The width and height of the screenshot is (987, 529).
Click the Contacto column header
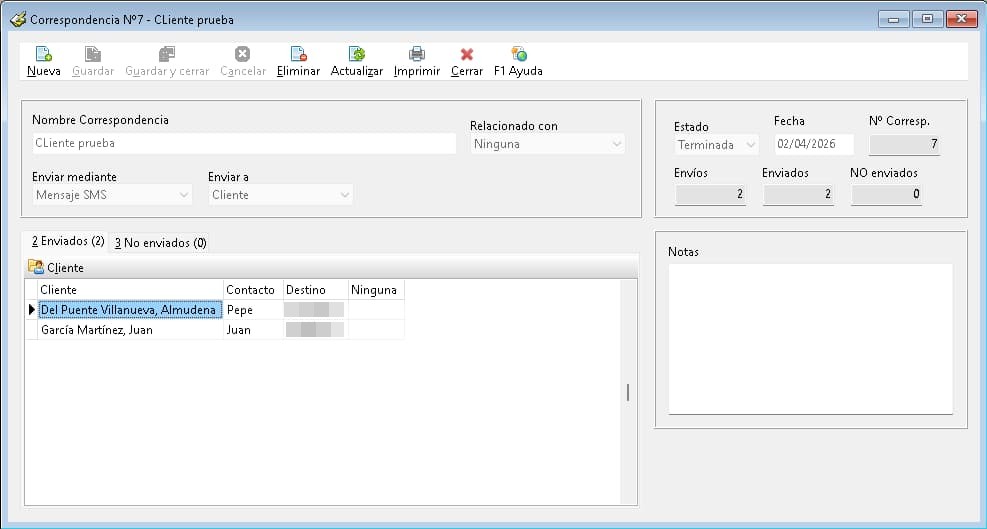pyautogui.click(x=250, y=290)
